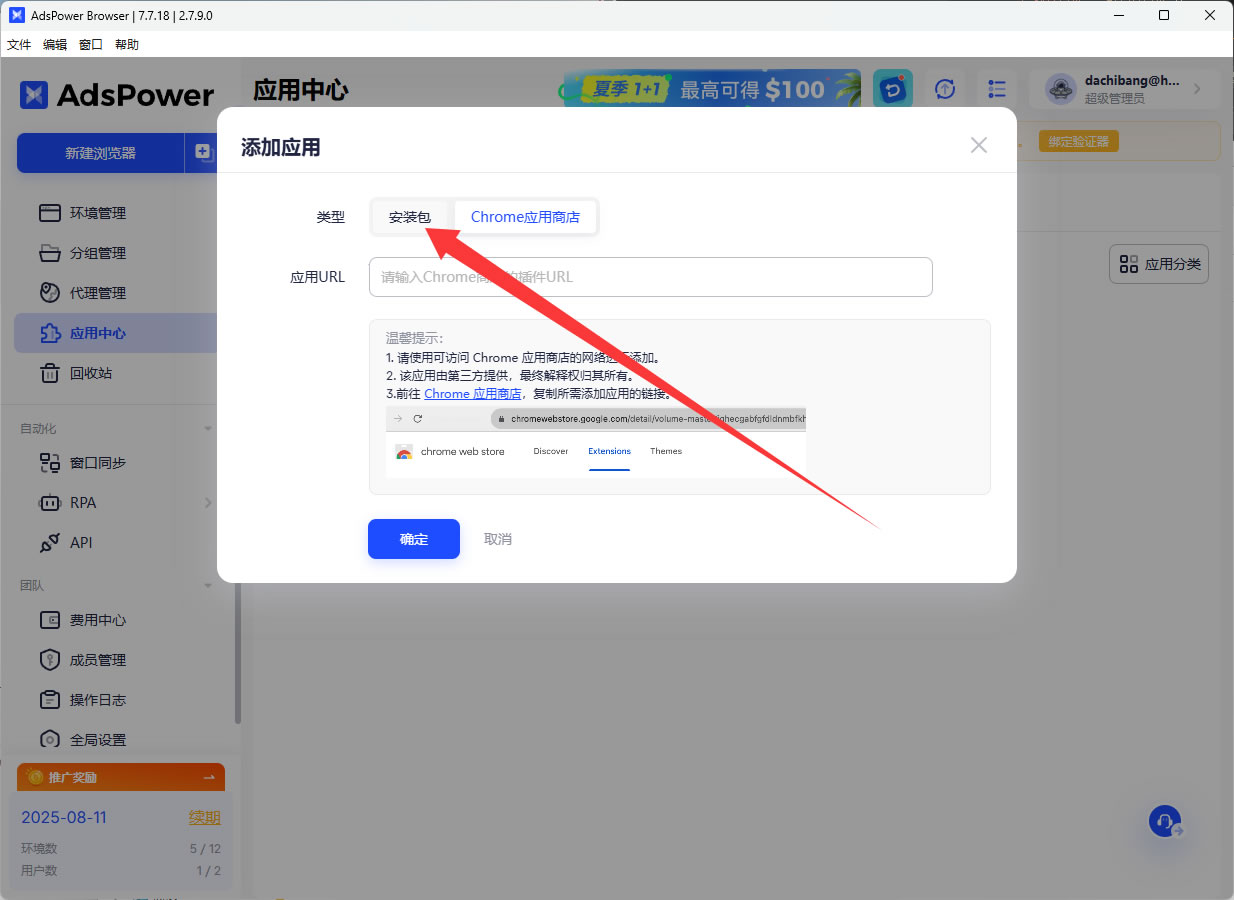Click the 确定 confirm button
This screenshot has height=900, width=1234.
(x=414, y=539)
